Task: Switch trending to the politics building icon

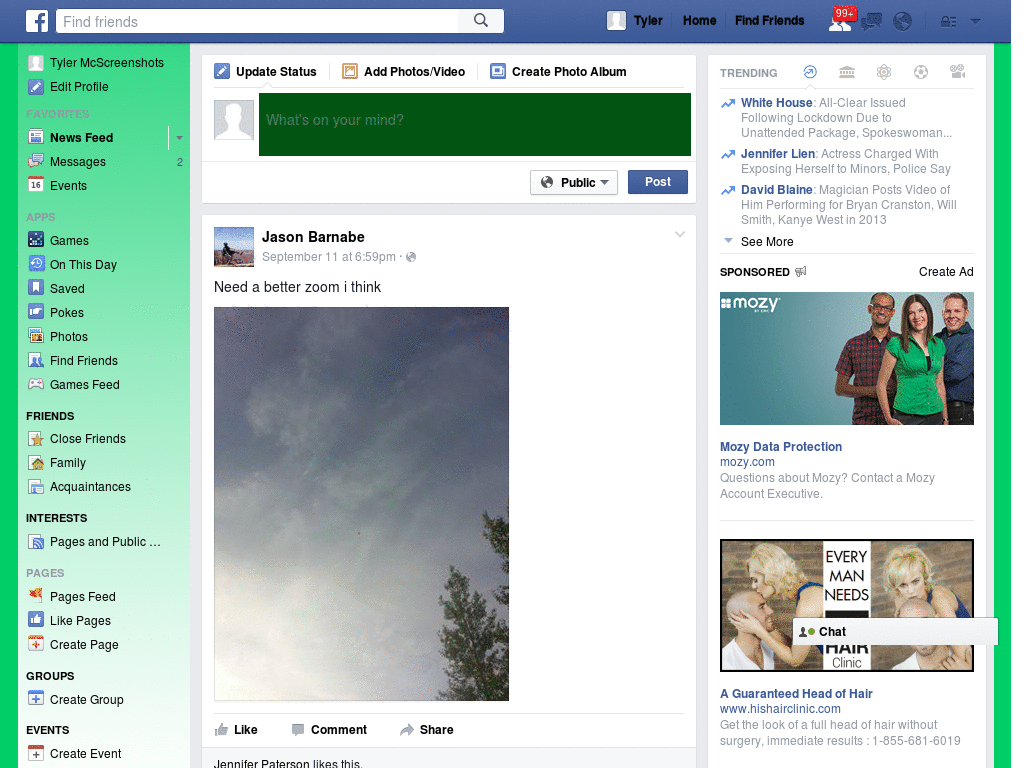Action: coord(846,72)
